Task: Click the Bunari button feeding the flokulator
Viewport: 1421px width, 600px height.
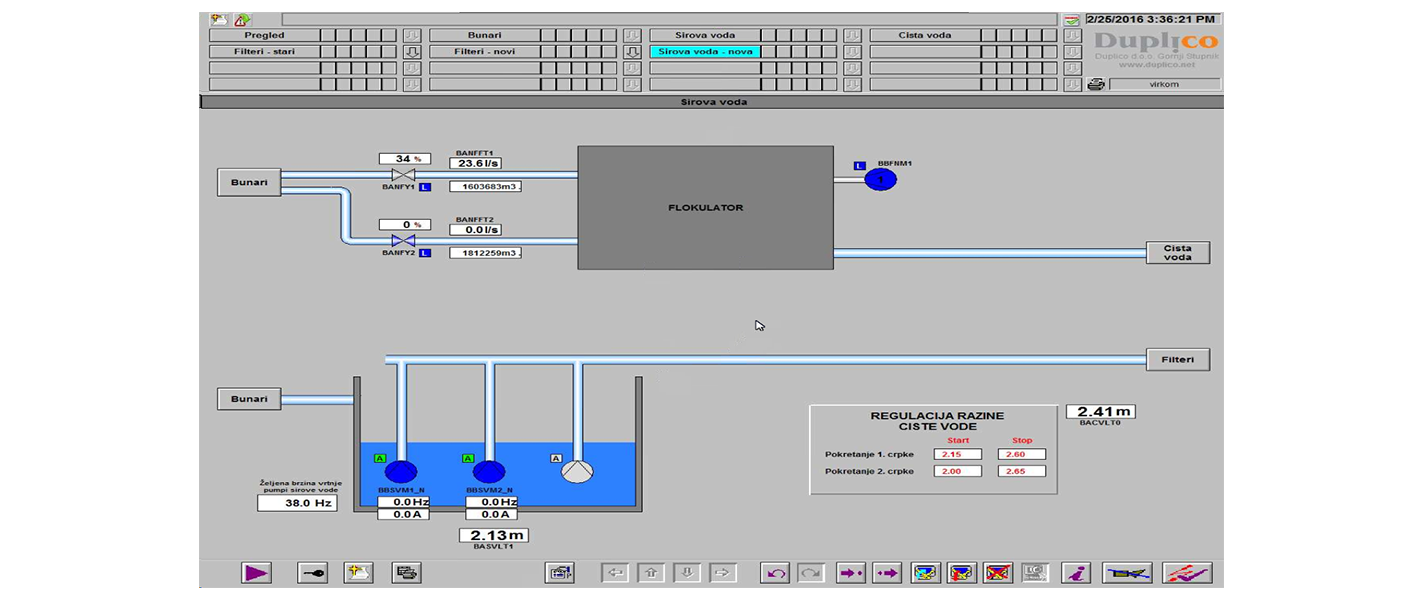Action: click(x=249, y=182)
